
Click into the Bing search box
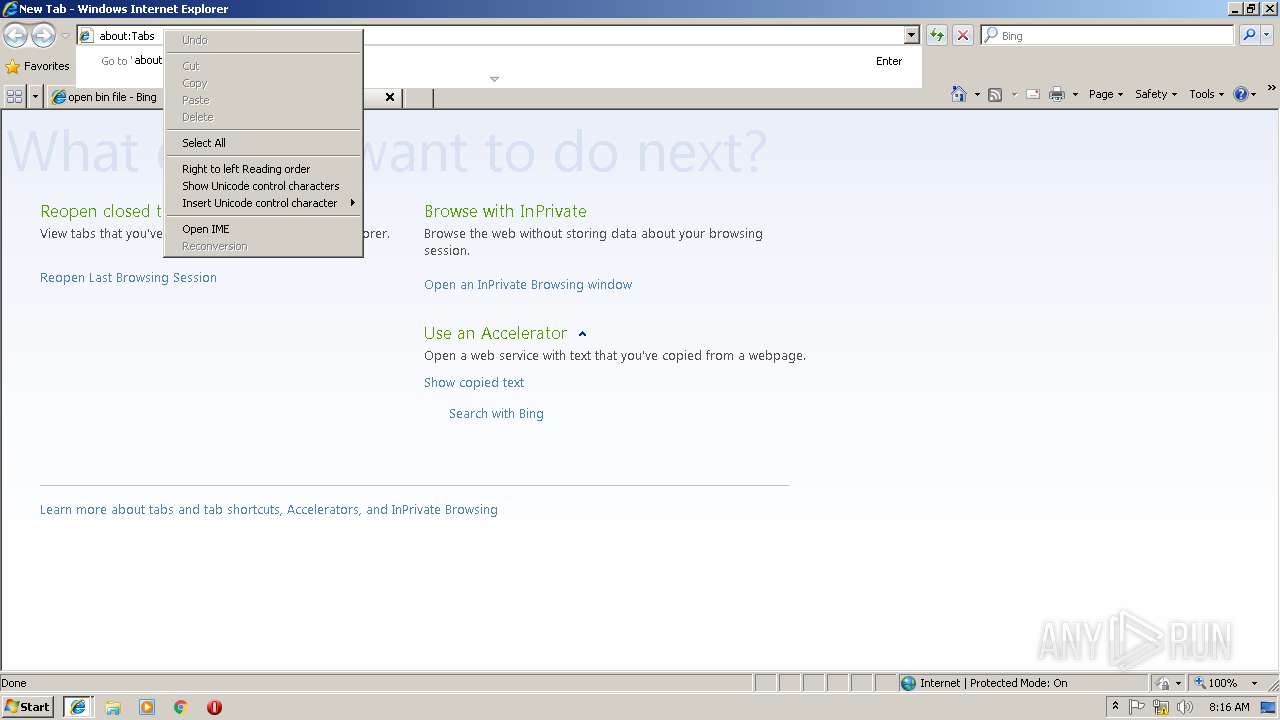point(1107,35)
